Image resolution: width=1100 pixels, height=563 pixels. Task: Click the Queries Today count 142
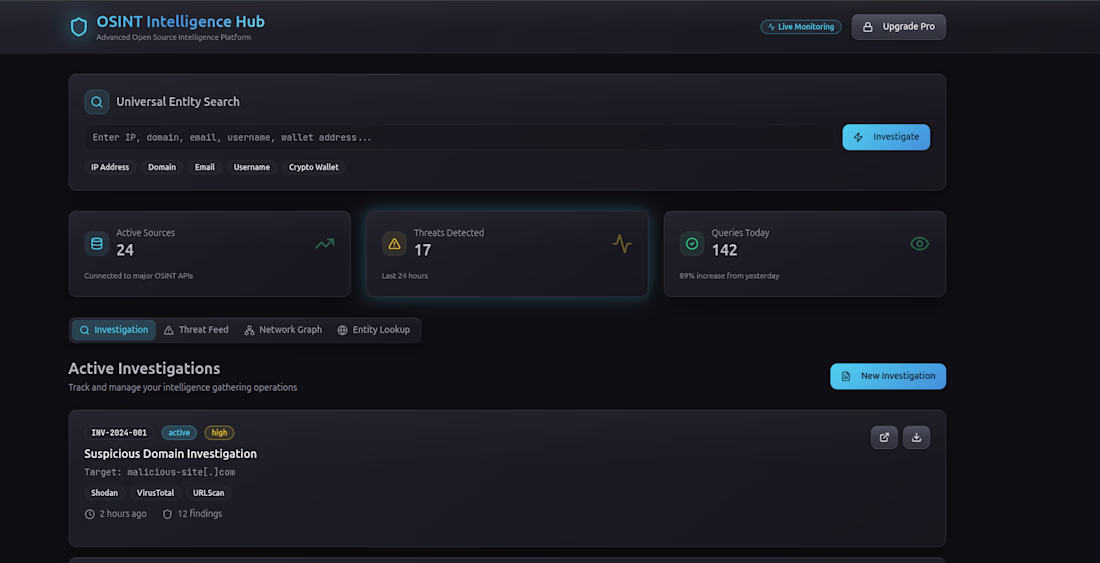(725, 250)
